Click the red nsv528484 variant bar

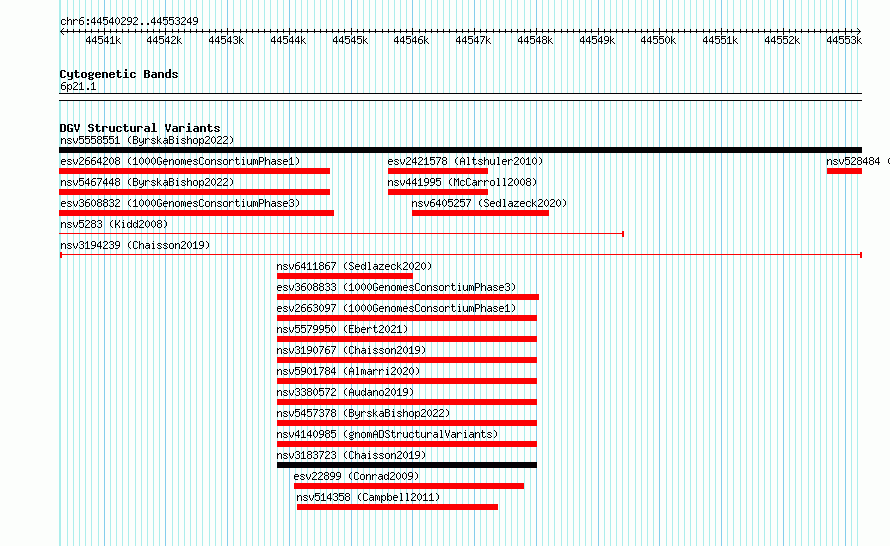(845, 171)
